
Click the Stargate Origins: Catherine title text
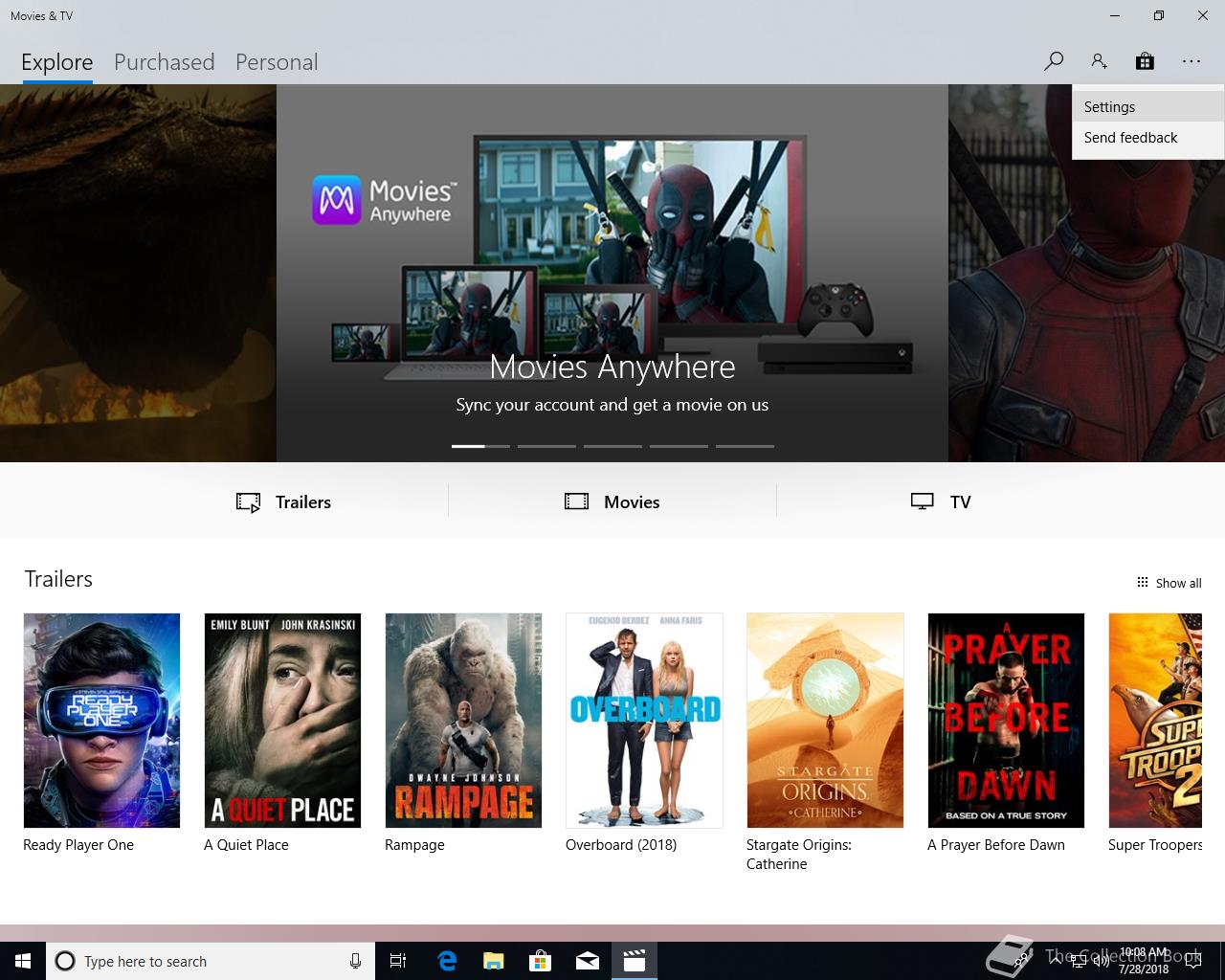tap(799, 855)
